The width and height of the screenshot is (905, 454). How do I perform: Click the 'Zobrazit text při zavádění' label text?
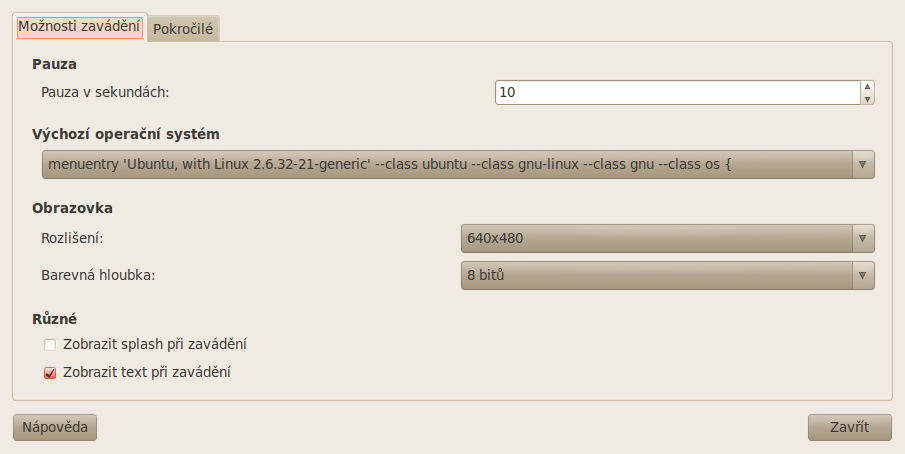coord(147,372)
